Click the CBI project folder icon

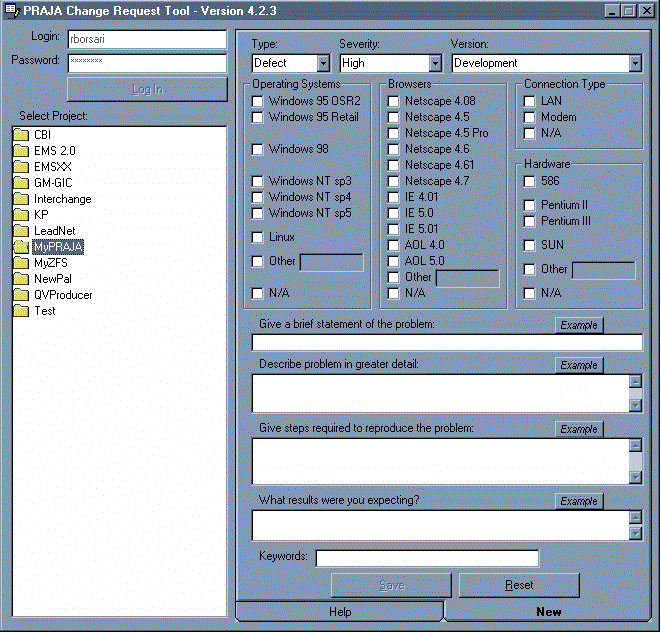(20, 135)
